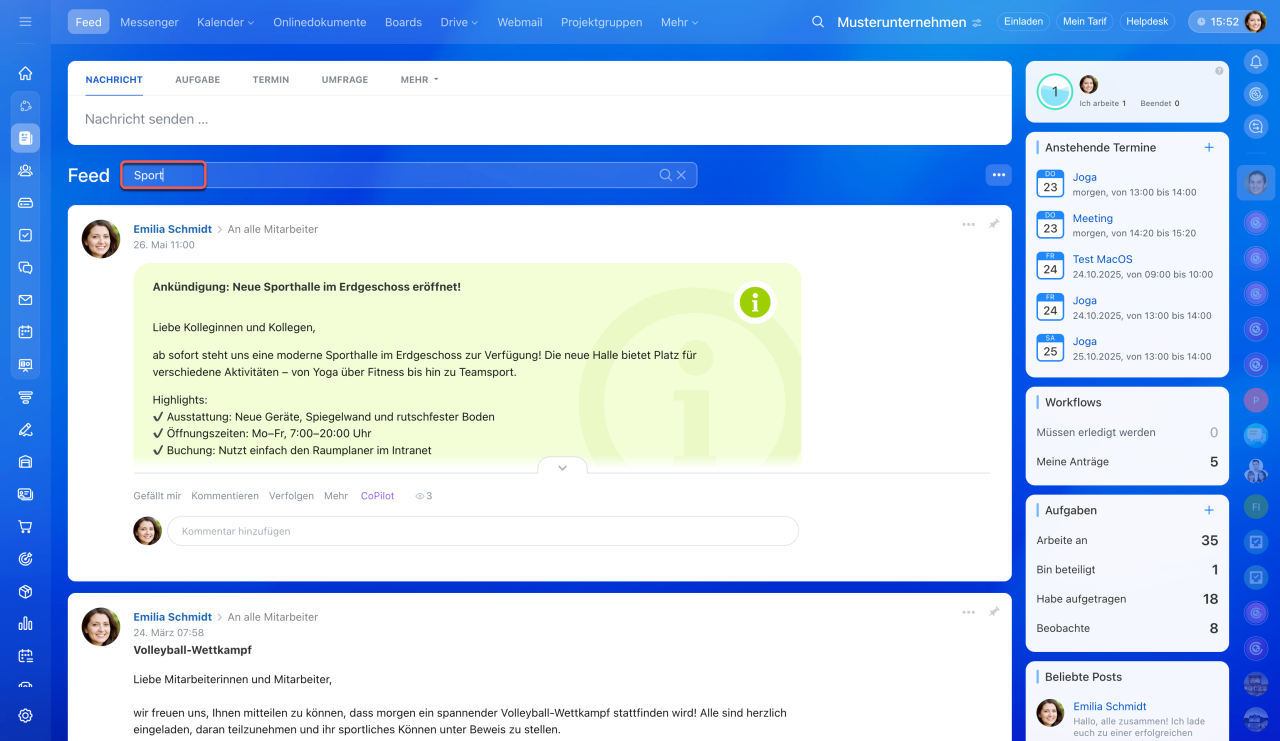Click the Kommentar hinzufügen comment field
The image size is (1280, 741).
(483, 531)
